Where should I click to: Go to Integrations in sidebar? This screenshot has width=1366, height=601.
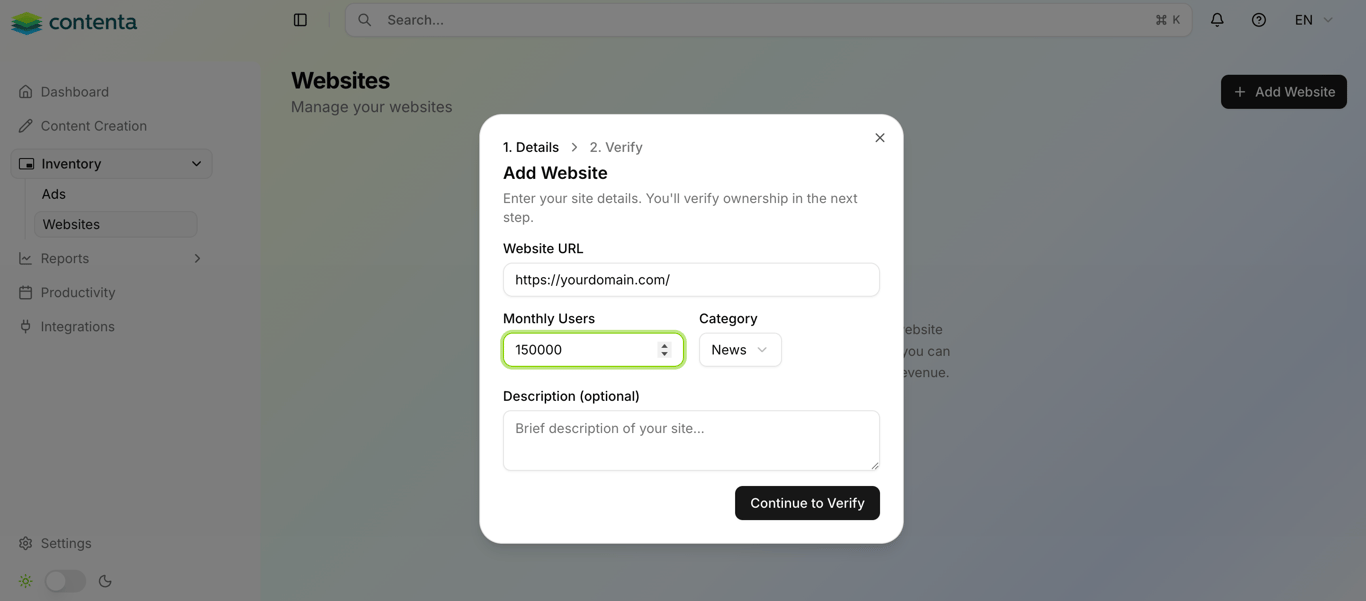(x=77, y=327)
